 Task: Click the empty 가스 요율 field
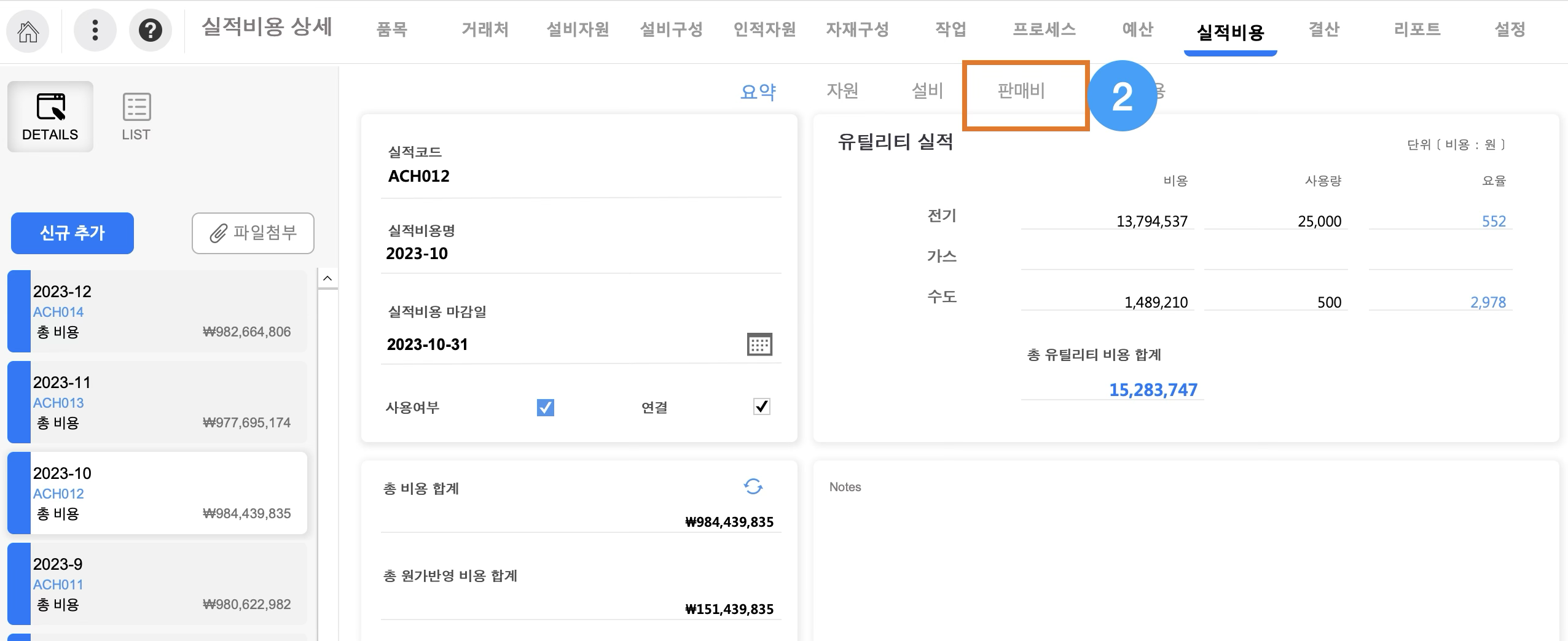click(x=1440, y=260)
